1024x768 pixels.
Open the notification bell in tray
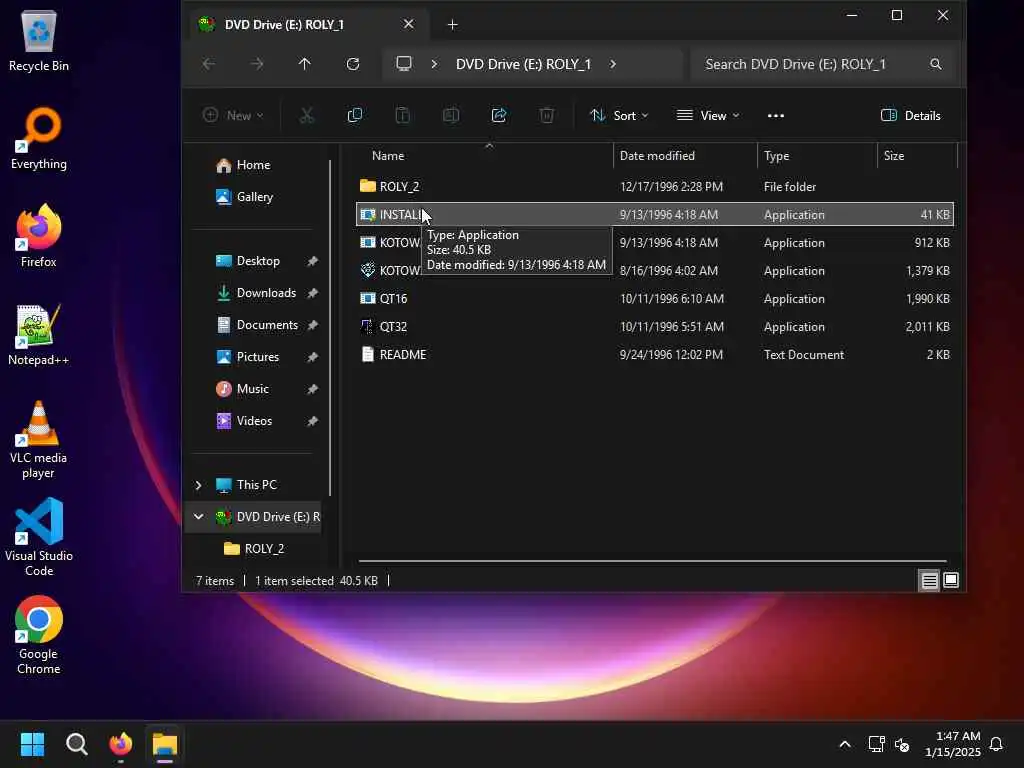point(996,744)
